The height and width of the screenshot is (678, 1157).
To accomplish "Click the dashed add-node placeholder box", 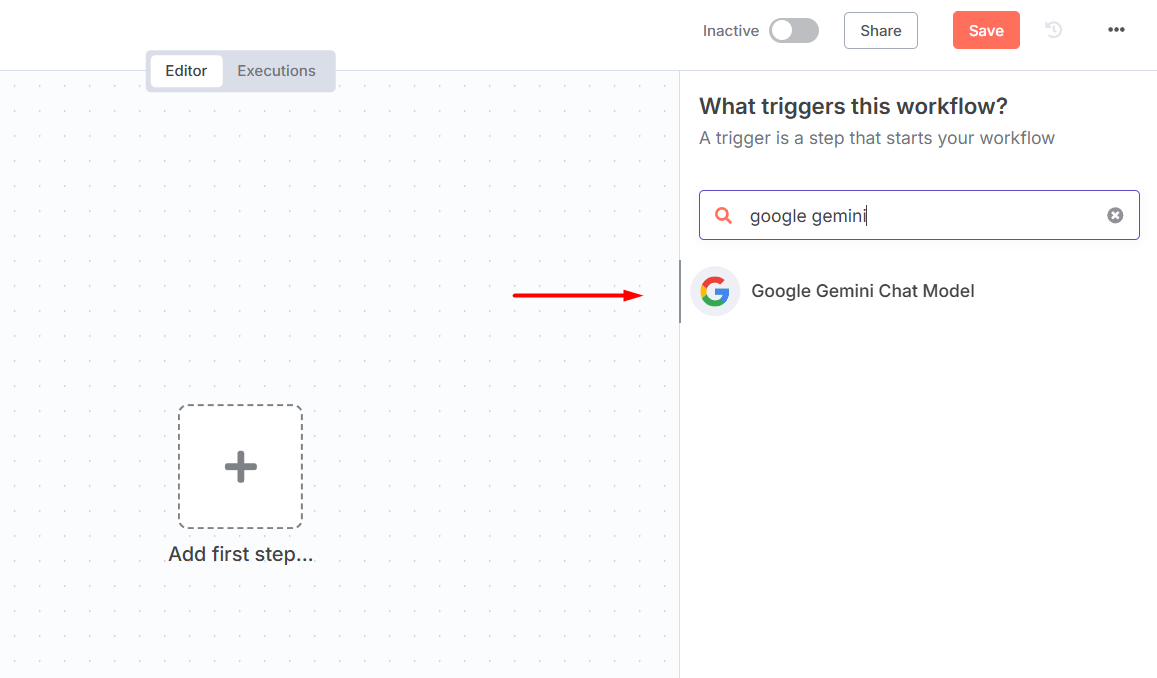I will [241, 466].
